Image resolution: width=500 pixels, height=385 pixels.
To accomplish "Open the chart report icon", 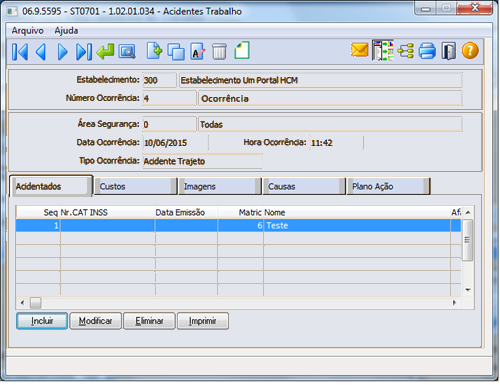I will point(383,51).
